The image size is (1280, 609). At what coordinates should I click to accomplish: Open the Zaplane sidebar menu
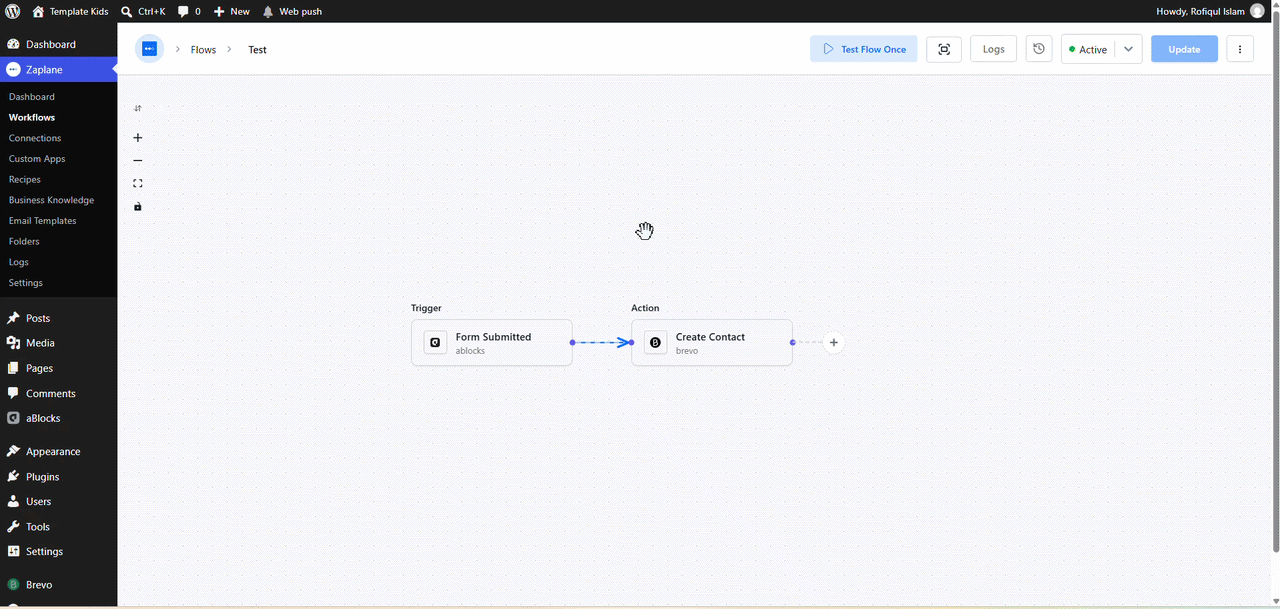[58, 70]
